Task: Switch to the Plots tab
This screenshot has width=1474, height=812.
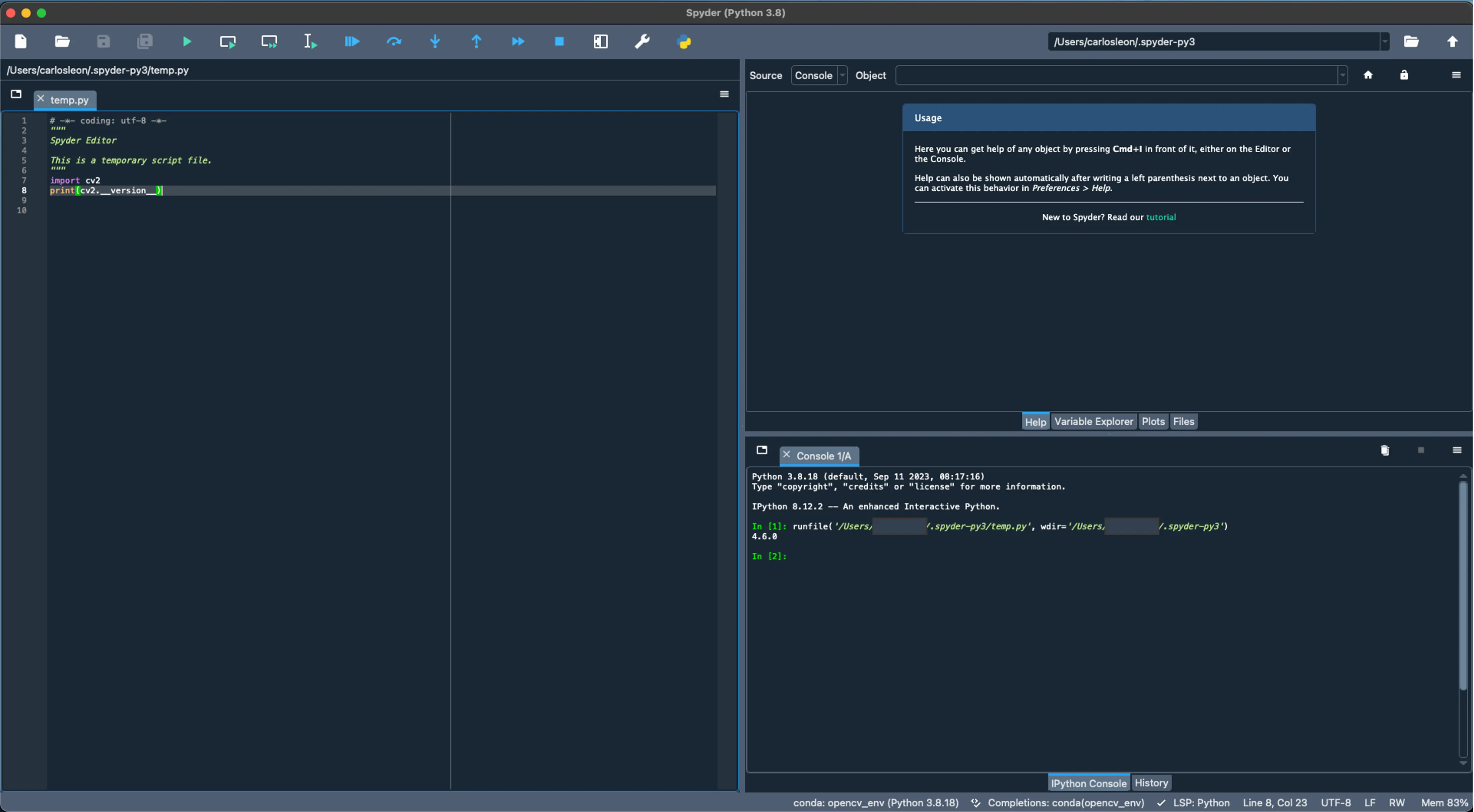Action: 1153,422
